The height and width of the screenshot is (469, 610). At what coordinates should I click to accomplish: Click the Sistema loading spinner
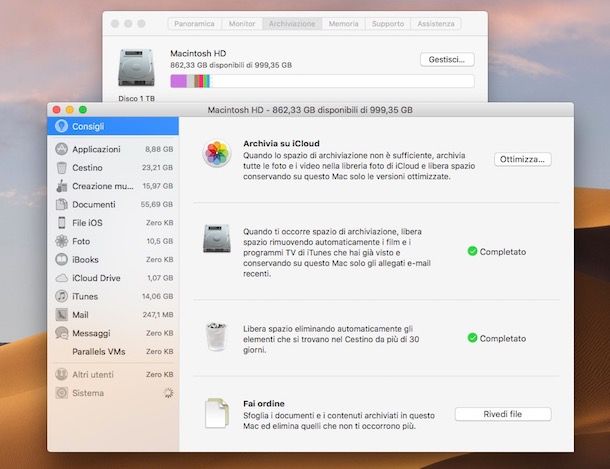pos(168,393)
